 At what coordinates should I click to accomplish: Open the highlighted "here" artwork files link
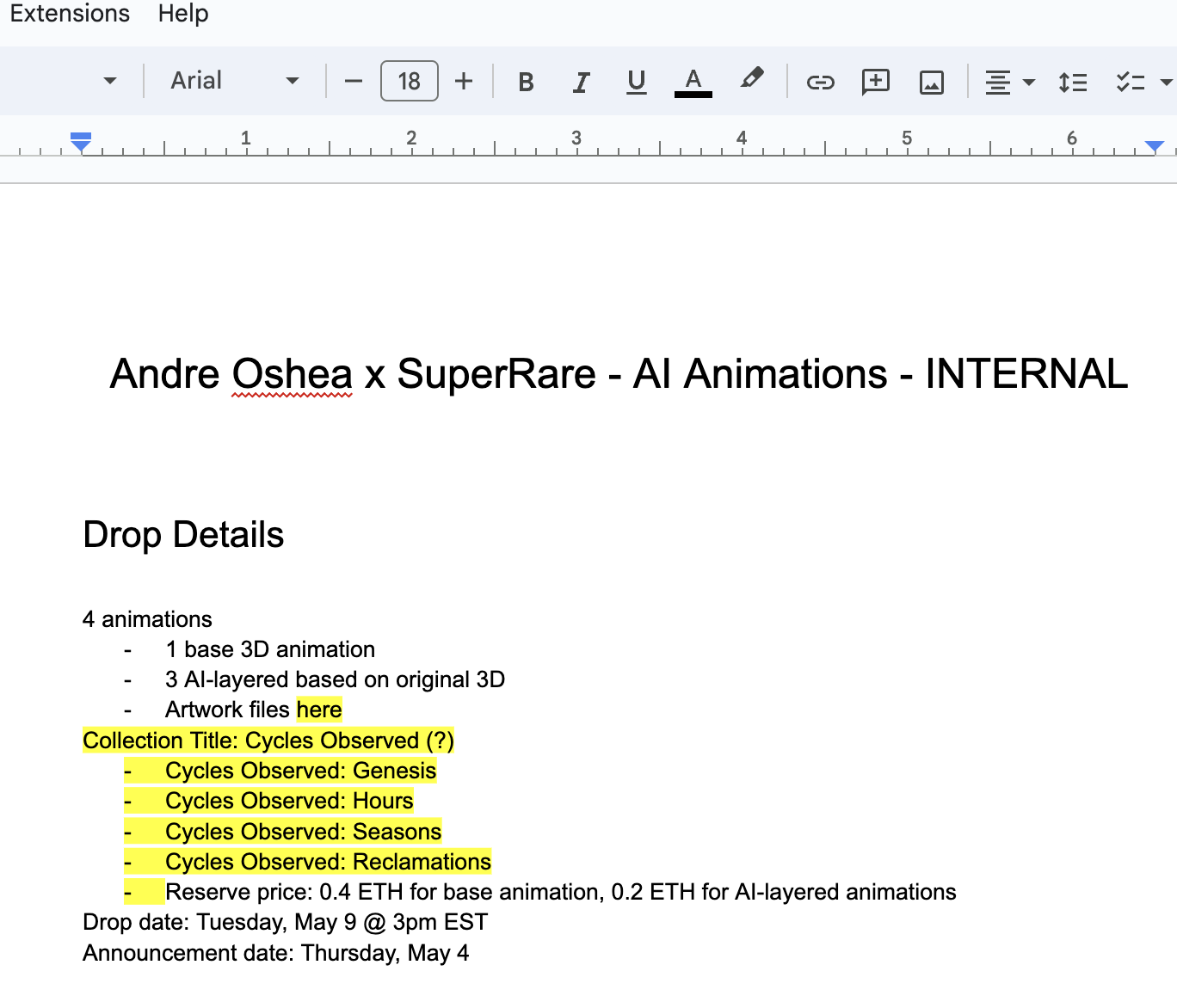pos(319,710)
